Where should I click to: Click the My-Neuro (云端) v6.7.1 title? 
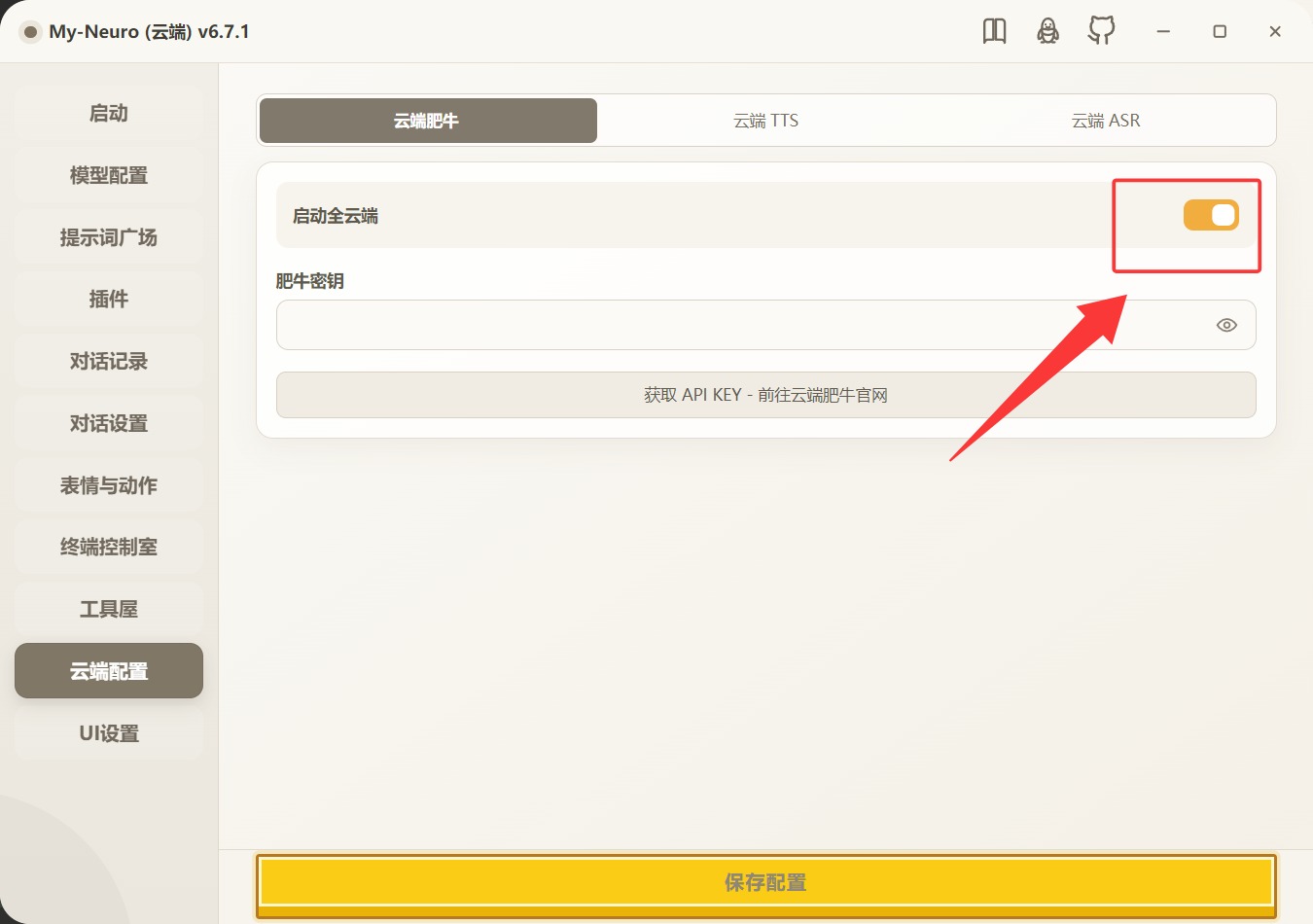click(x=149, y=31)
